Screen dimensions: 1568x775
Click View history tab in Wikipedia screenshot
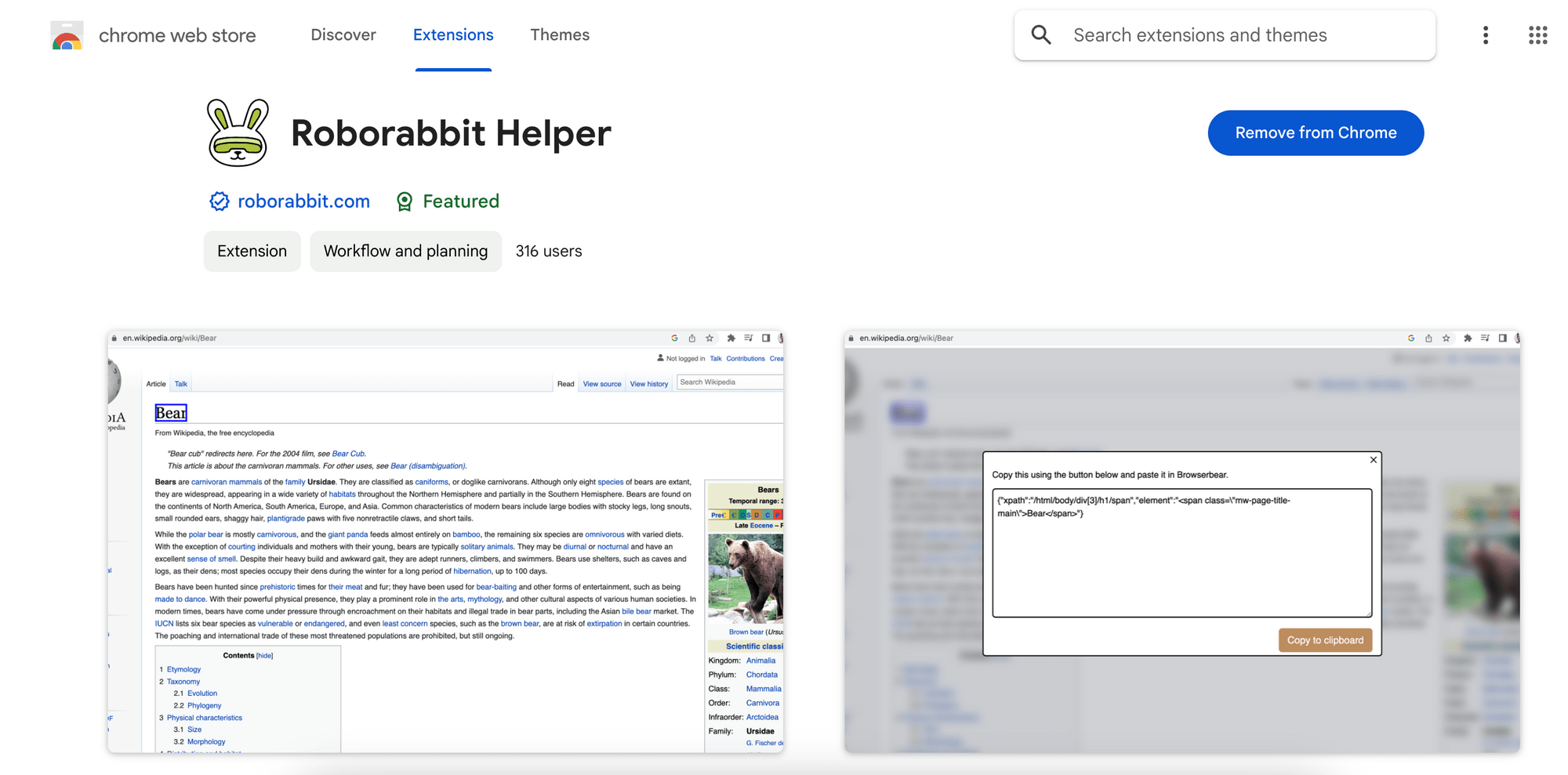(x=649, y=384)
